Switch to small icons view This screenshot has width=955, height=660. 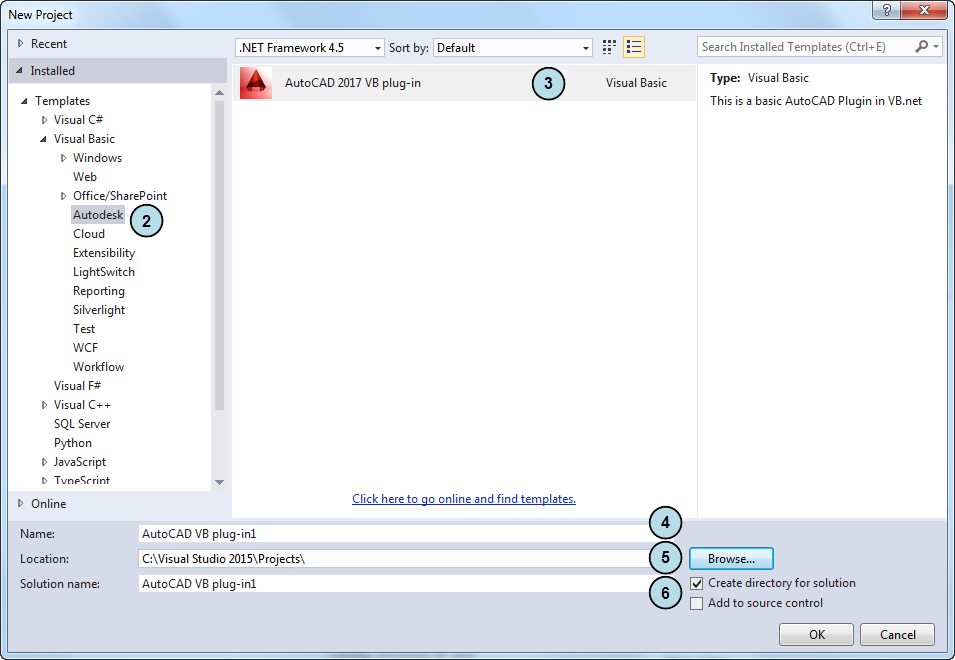pos(608,47)
